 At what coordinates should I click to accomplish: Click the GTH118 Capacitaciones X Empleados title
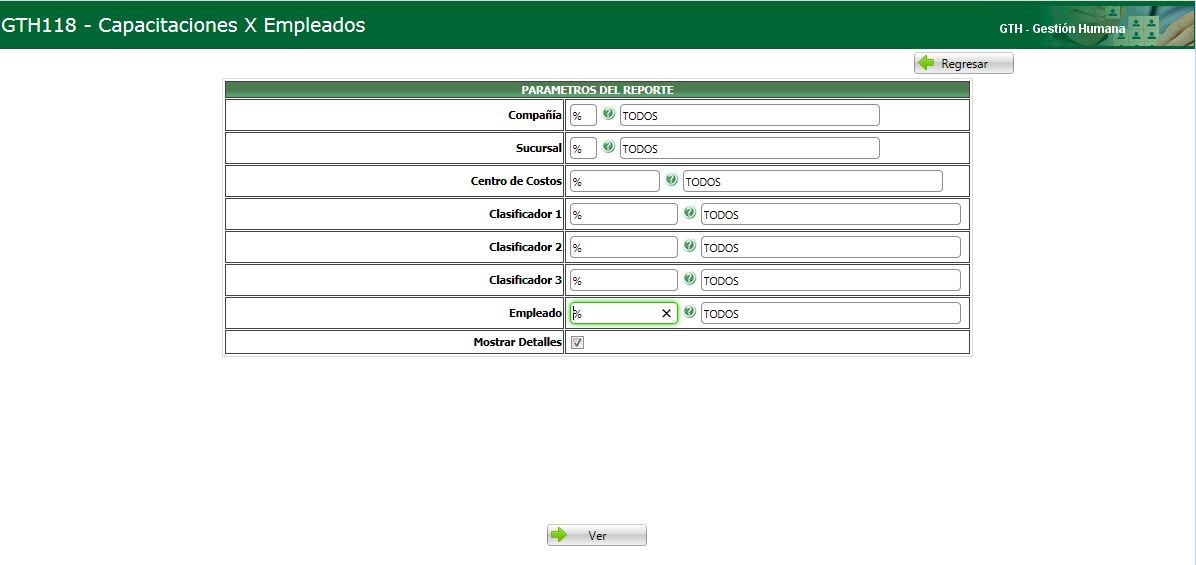pyautogui.click(x=183, y=25)
